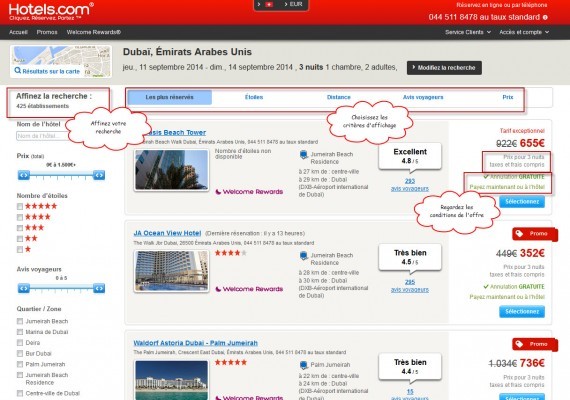The height and width of the screenshot is (400, 570).
Task: Open the Oasis Beach Tower hotel link
Action: (176, 132)
